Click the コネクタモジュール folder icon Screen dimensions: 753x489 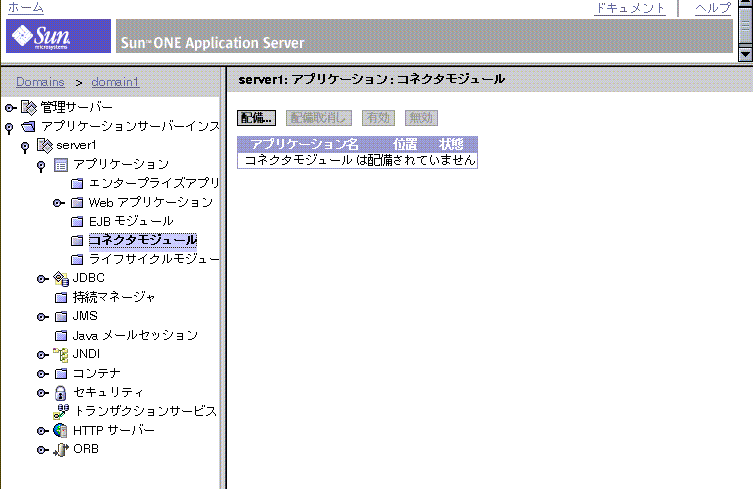pos(77,241)
